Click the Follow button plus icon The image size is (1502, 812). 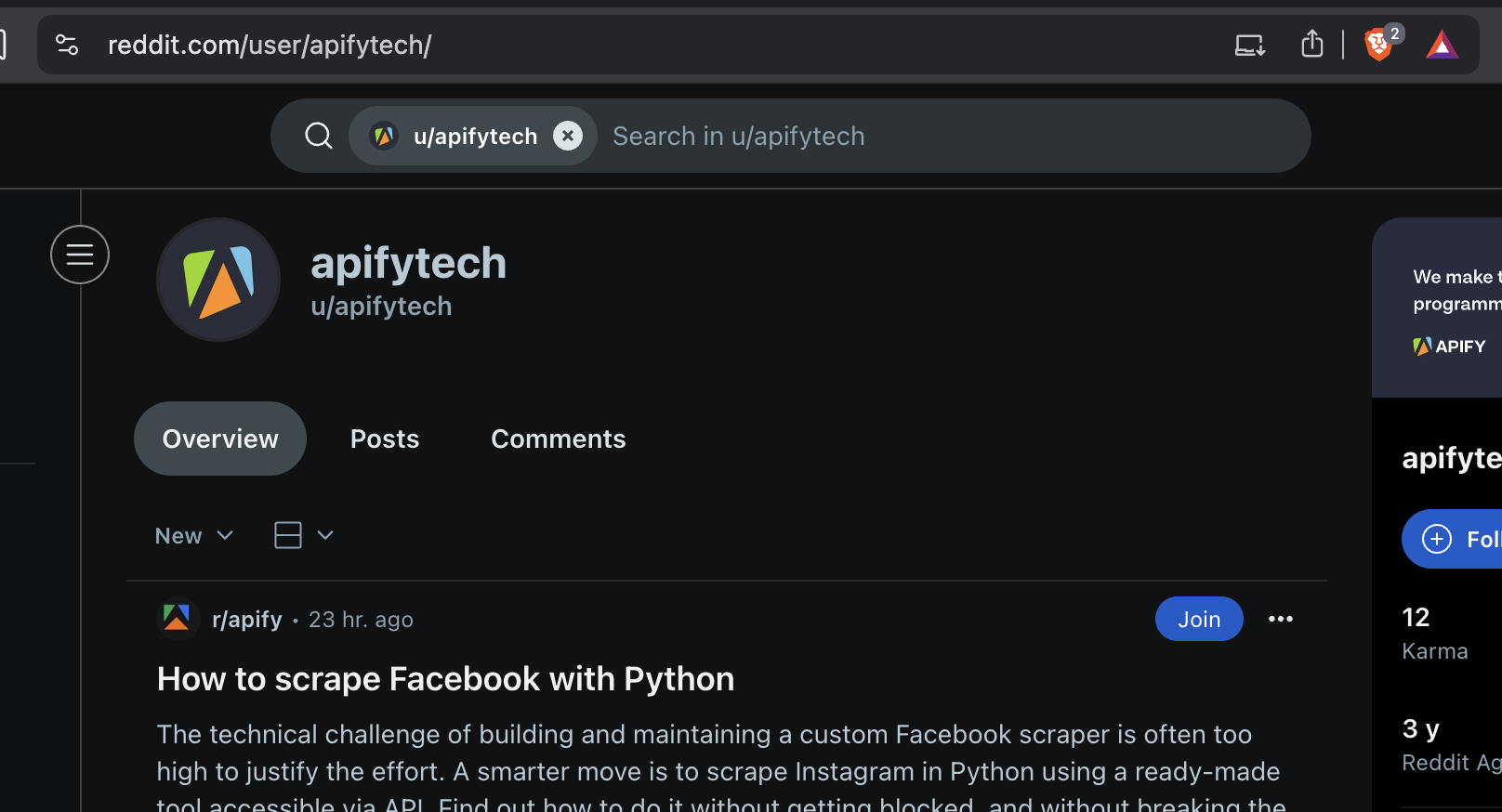(x=1437, y=539)
